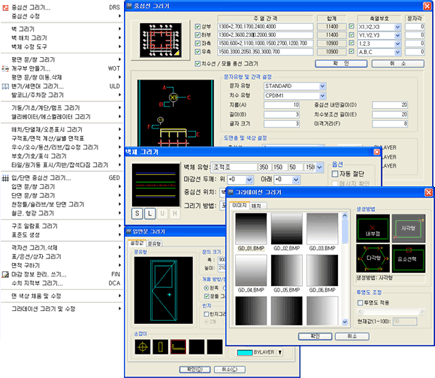The height and width of the screenshot is (378, 435).
Task: Click 취소 in the gradient dialog
Action: 352,336
